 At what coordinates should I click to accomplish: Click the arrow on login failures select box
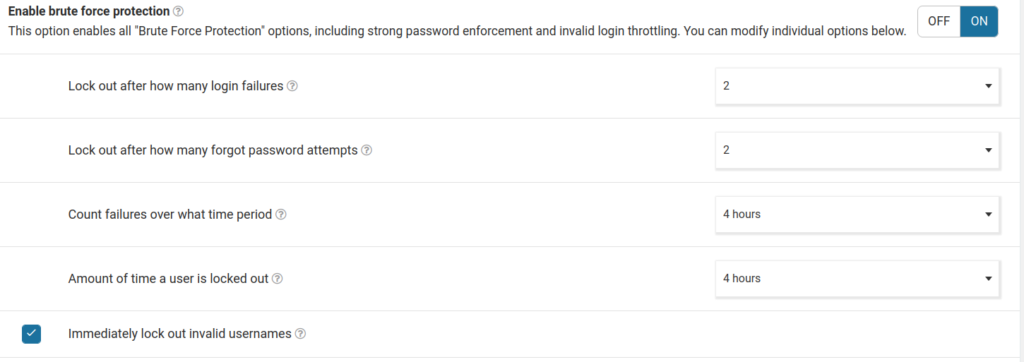(988, 86)
